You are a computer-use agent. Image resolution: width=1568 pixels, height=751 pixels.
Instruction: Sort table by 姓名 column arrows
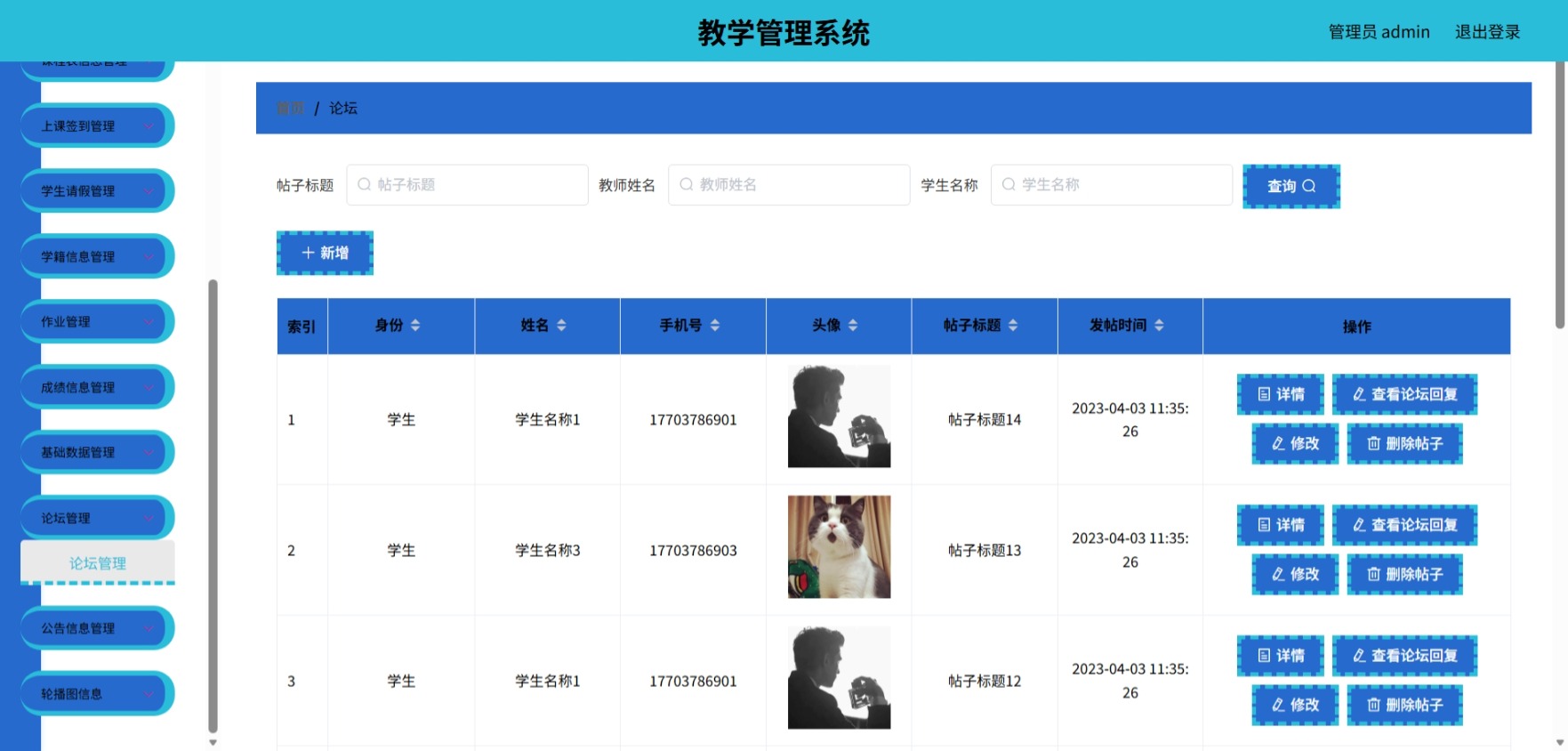tap(561, 326)
